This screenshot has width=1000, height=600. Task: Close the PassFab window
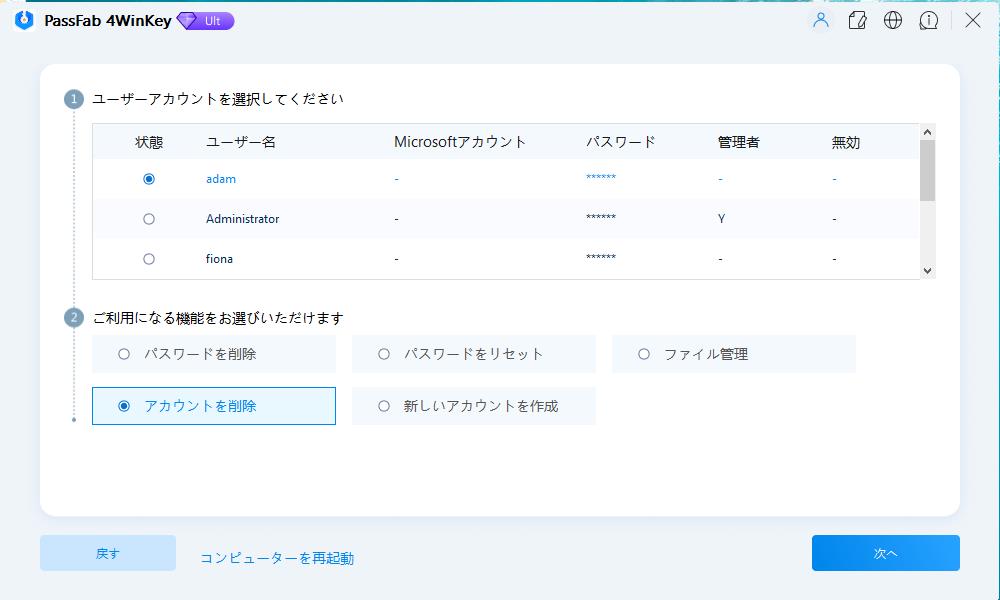click(x=972, y=20)
